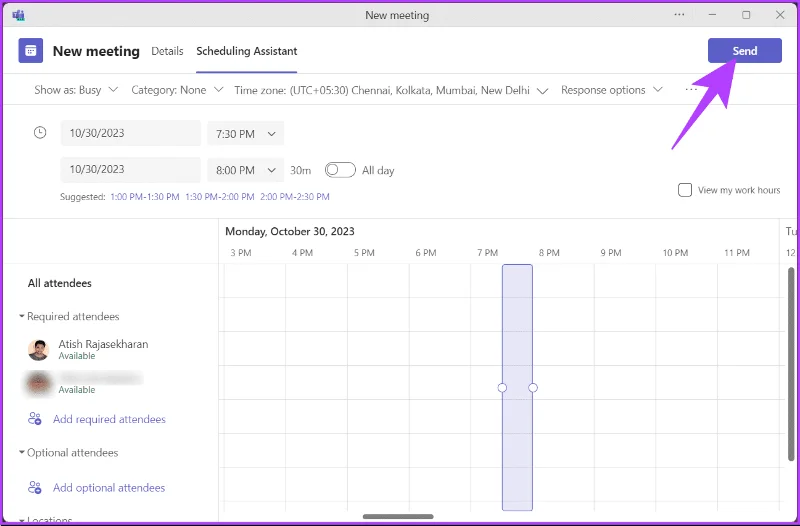Click the 4 PM time column label

[x=303, y=253]
